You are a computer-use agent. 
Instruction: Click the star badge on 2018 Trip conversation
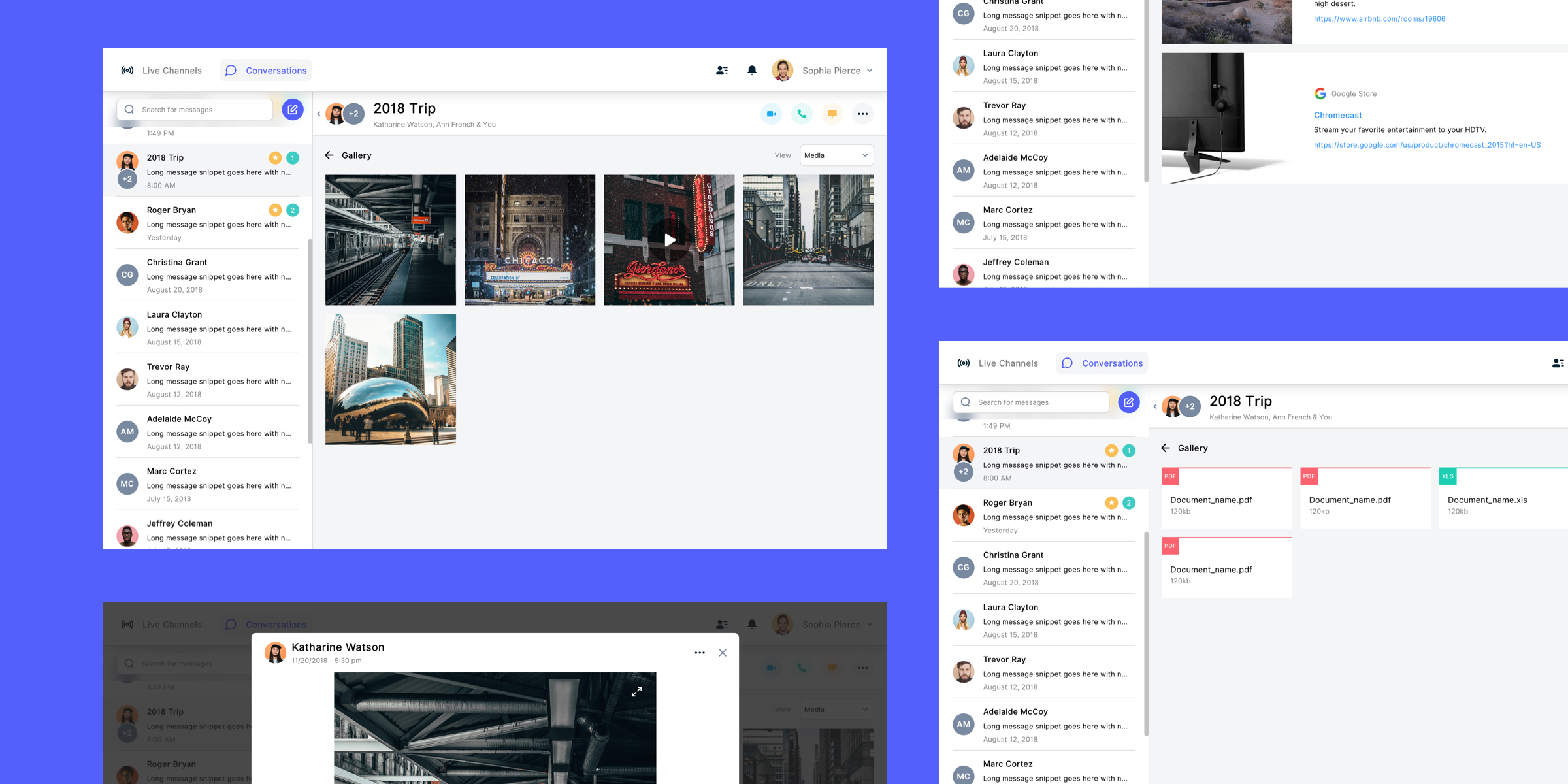[276, 158]
